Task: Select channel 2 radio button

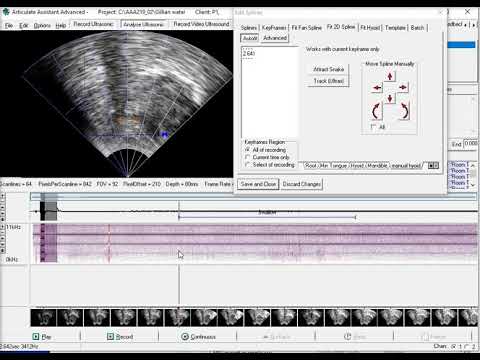Action: pyautogui.click(x=467, y=346)
